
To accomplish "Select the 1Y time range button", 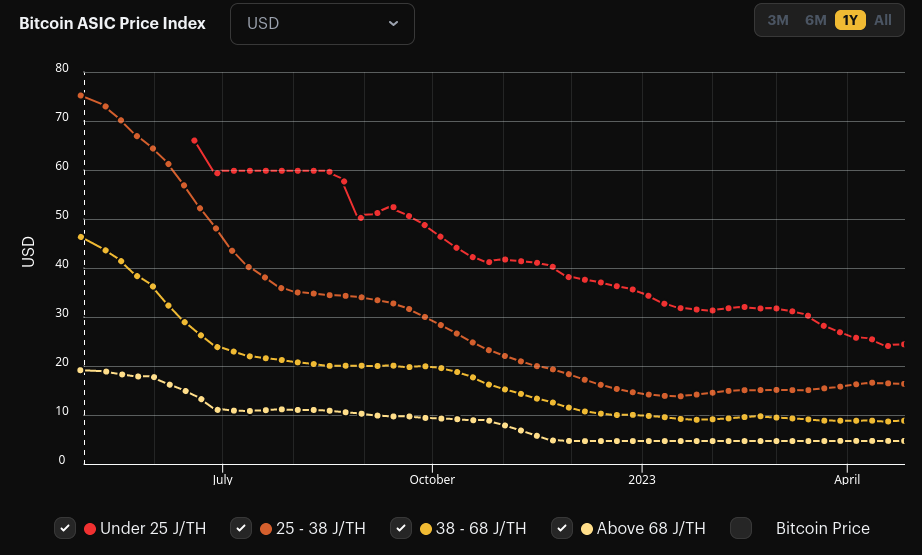I will coord(850,21).
